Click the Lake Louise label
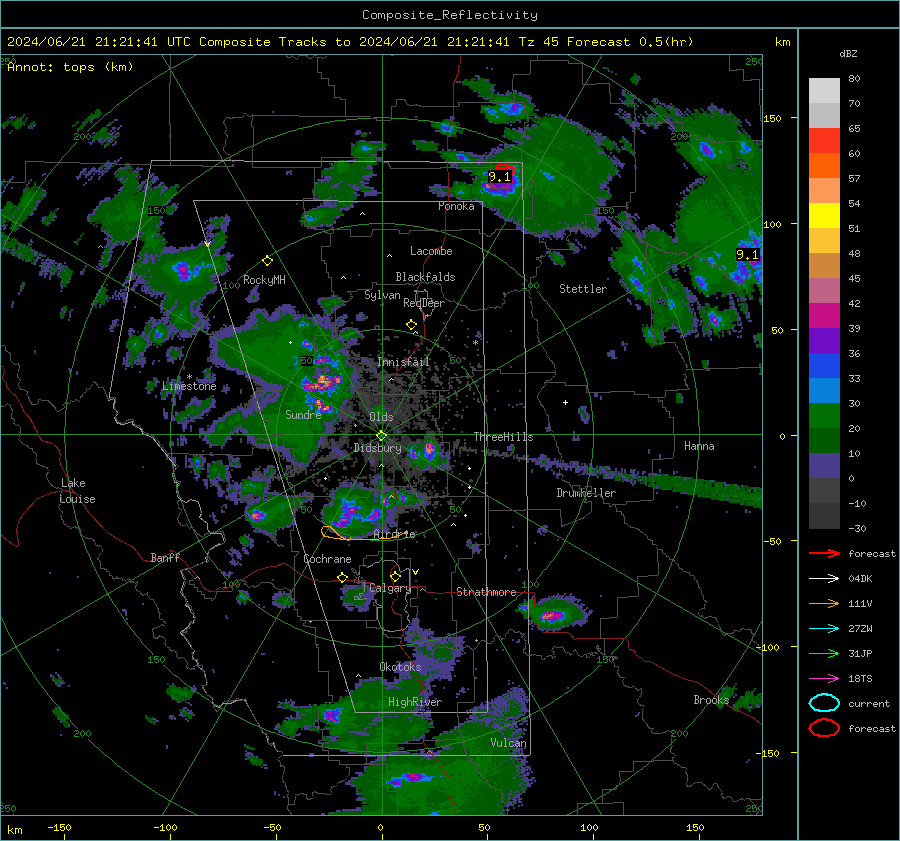 tap(77, 491)
